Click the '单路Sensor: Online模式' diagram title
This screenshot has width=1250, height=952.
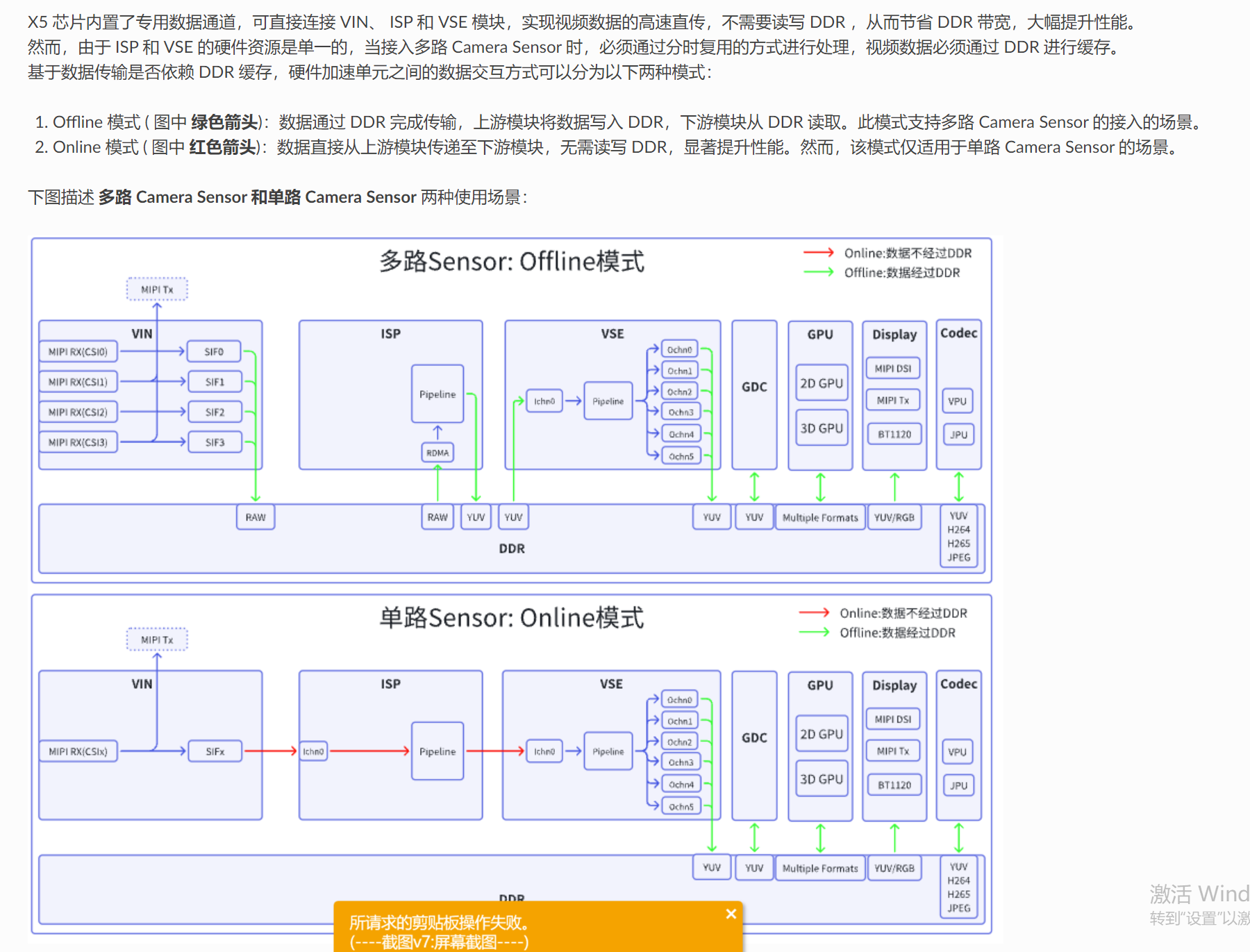pos(512,618)
